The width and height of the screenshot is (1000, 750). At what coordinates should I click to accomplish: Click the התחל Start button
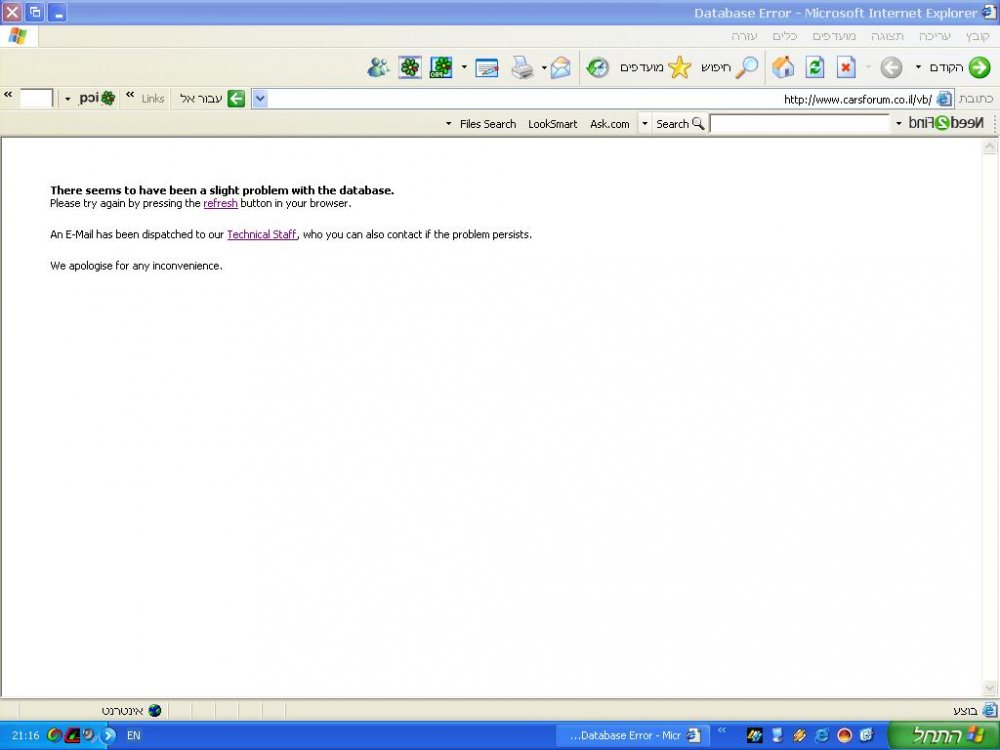click(x=943, y=735)
